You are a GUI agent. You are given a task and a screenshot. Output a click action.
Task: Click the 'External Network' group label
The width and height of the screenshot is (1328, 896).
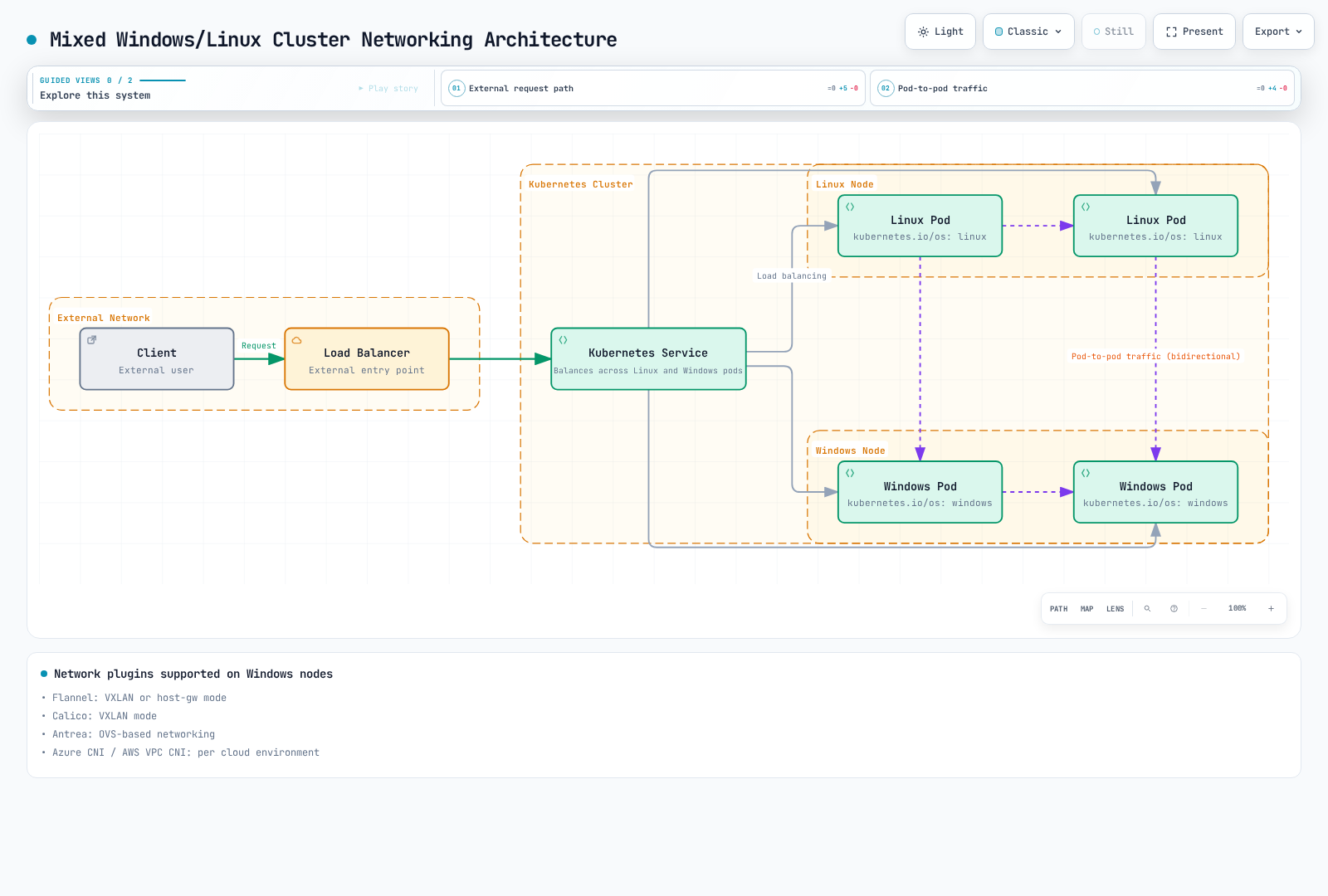tap(104, 319)
